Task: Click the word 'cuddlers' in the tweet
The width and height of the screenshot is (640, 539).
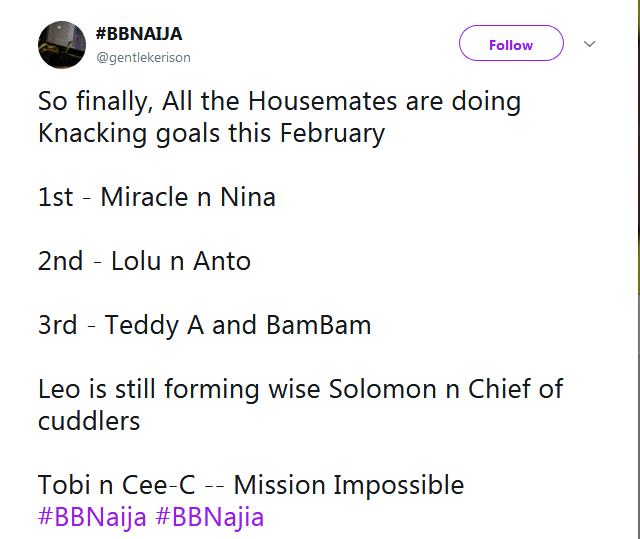Action: click(89, 421)
